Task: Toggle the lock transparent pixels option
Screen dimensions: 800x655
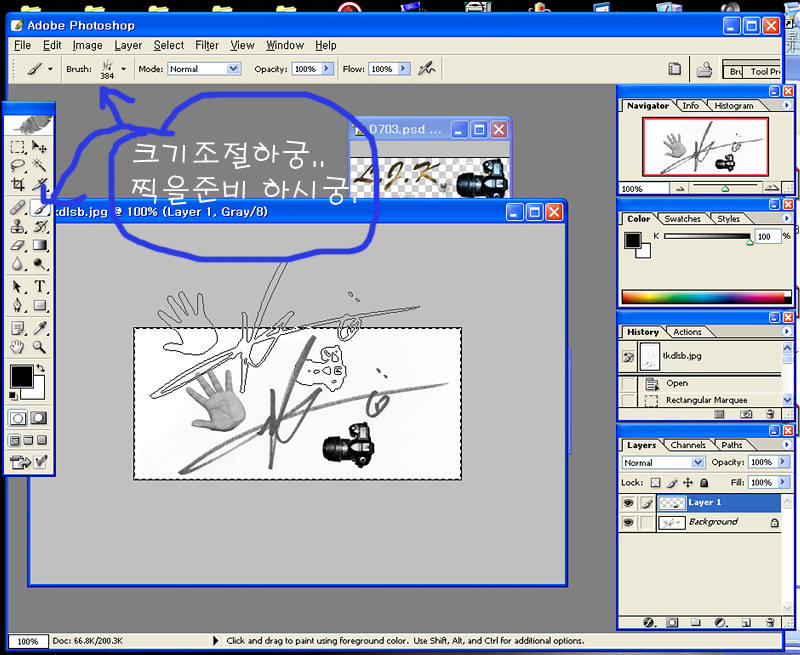Action: (x=656, y=482)
